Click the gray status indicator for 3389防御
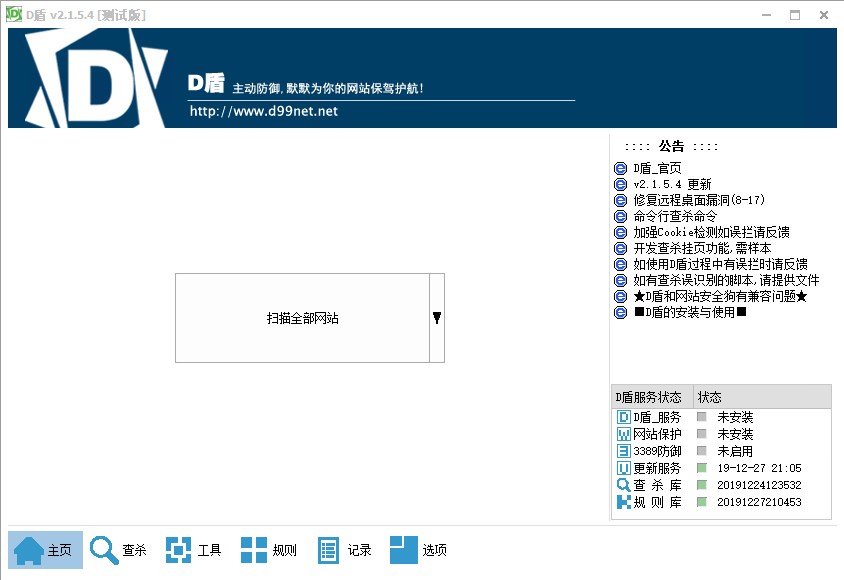 coord(701,451)
